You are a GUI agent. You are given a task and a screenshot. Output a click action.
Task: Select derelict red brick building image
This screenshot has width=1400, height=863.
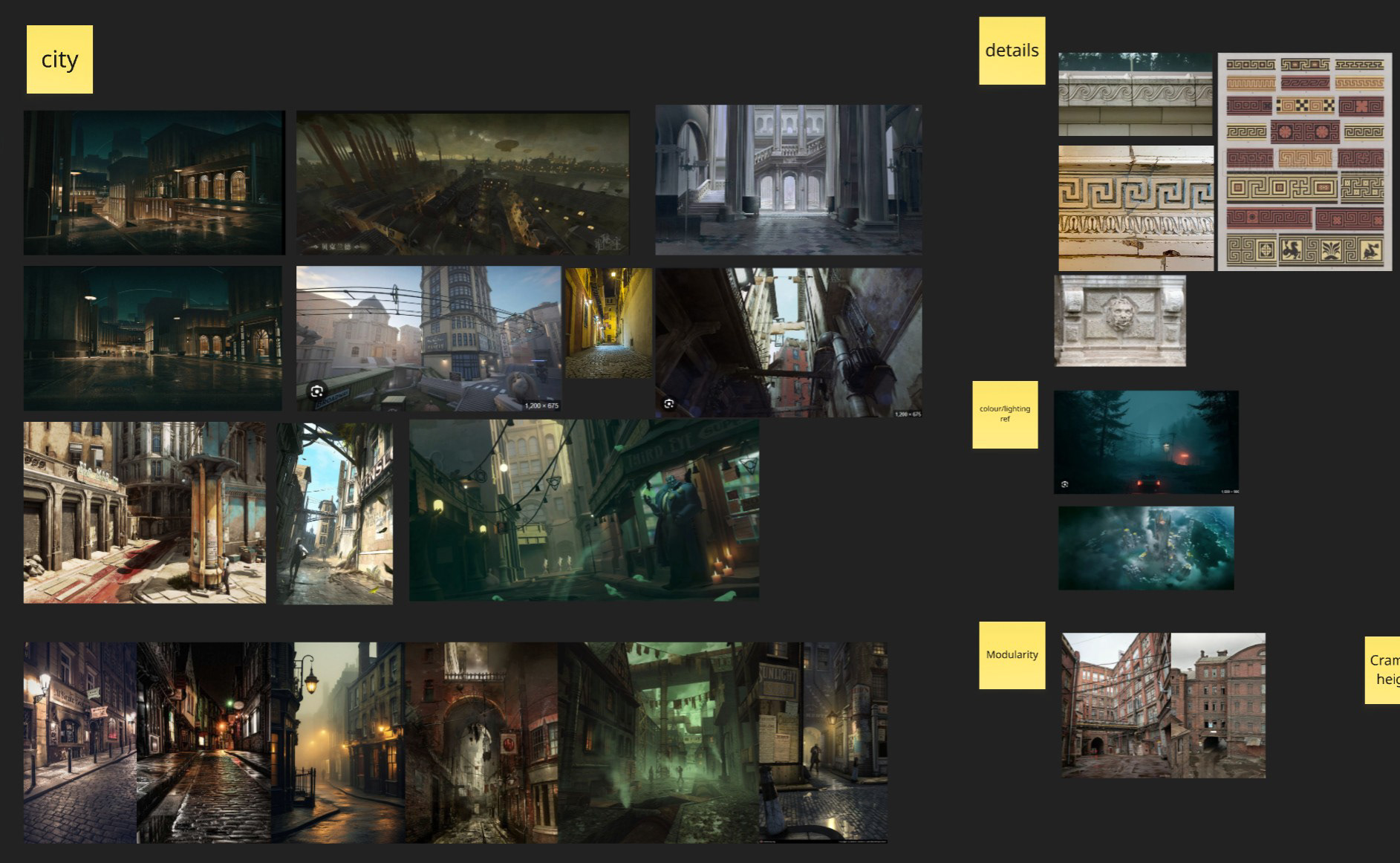coord(1218,706)
